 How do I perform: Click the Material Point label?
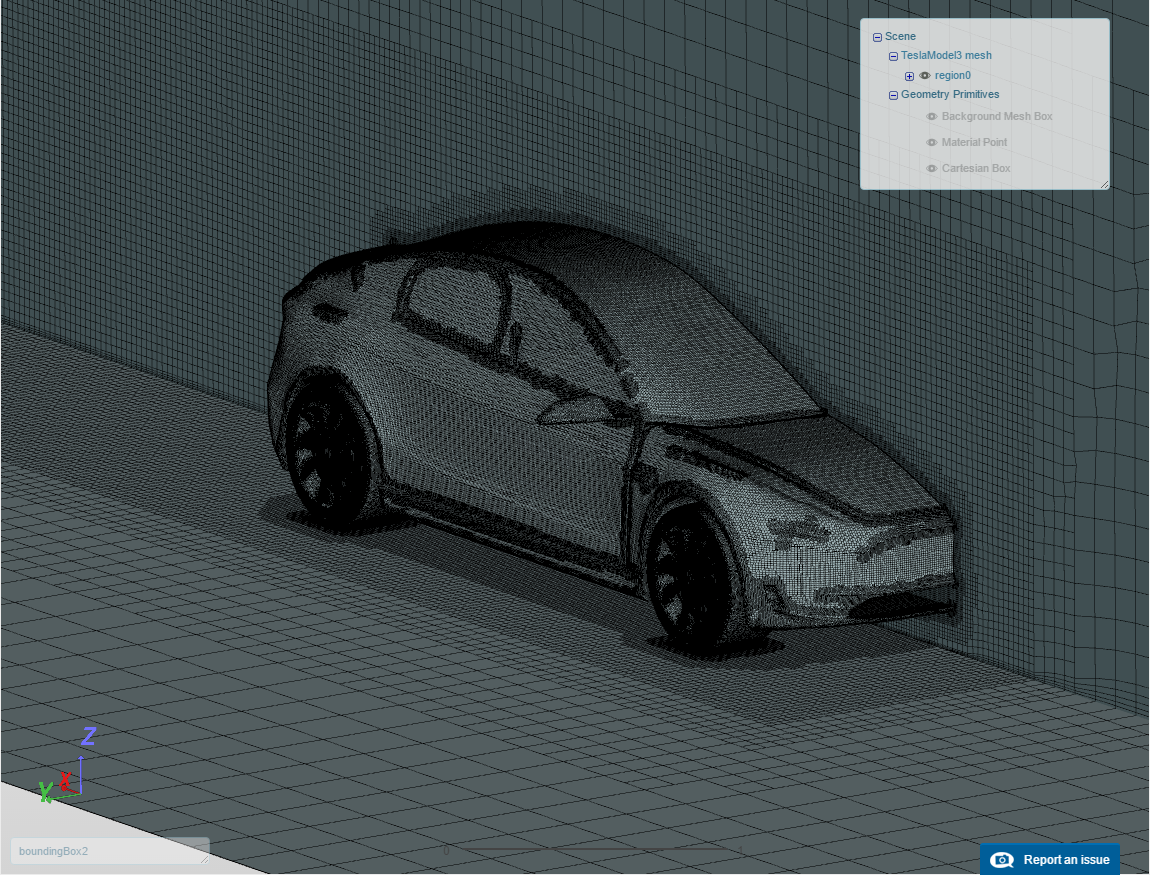[x=974, y=142]
